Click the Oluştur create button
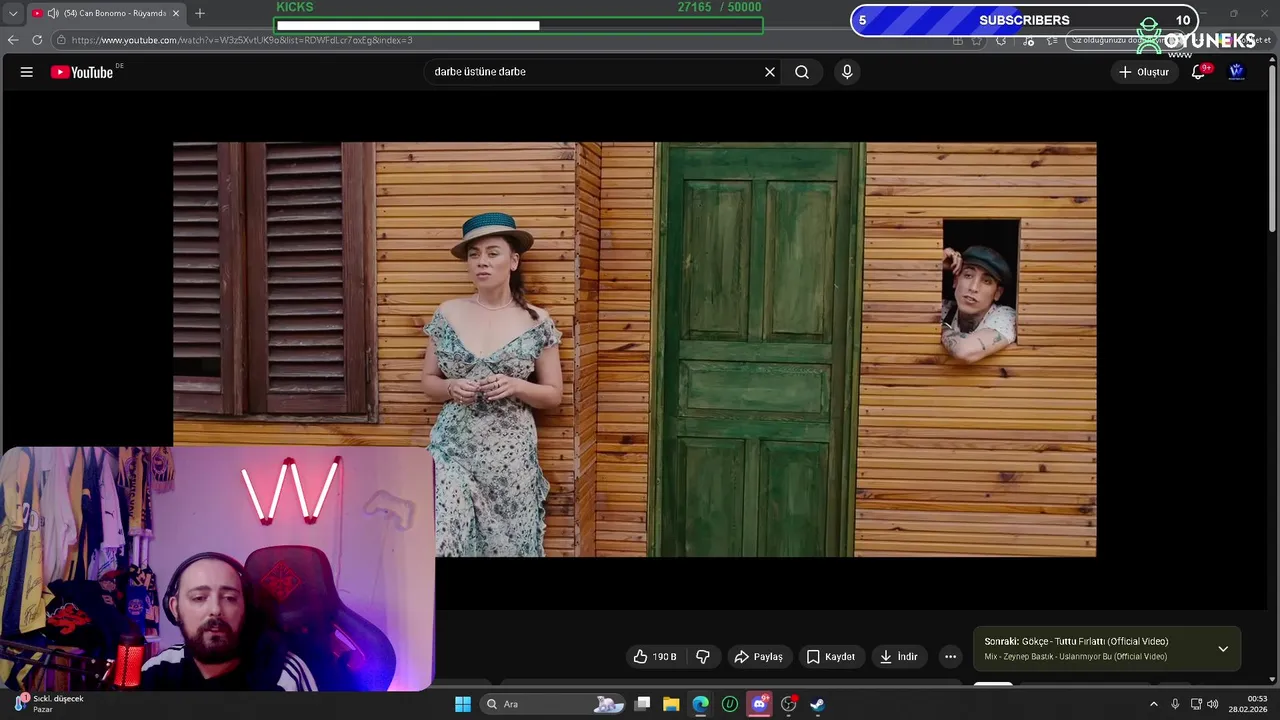This screenshot has width=1280, height=720. click(x=1143, y=72)
